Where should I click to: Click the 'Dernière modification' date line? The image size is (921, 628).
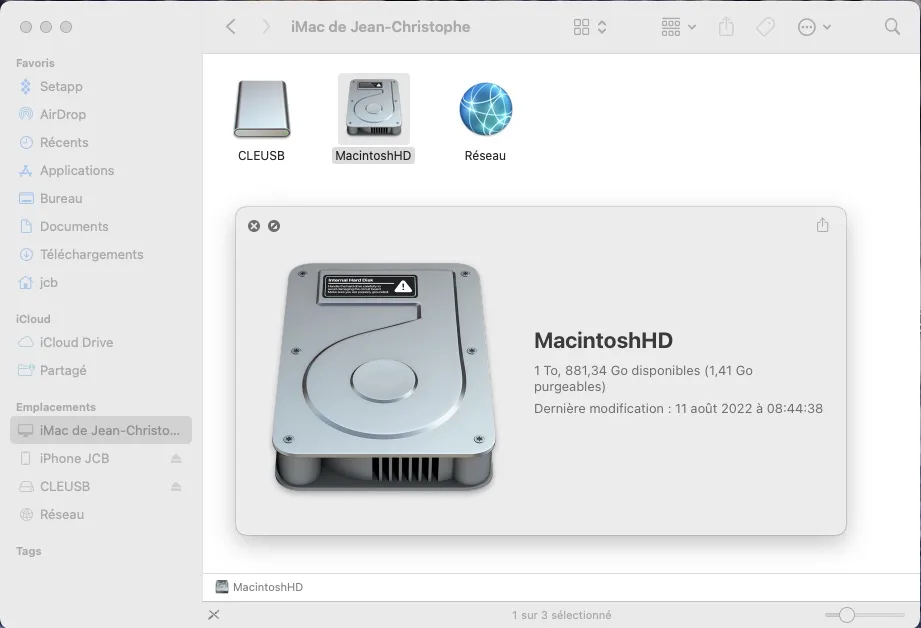pyautogui.click(x=678, y=408)
